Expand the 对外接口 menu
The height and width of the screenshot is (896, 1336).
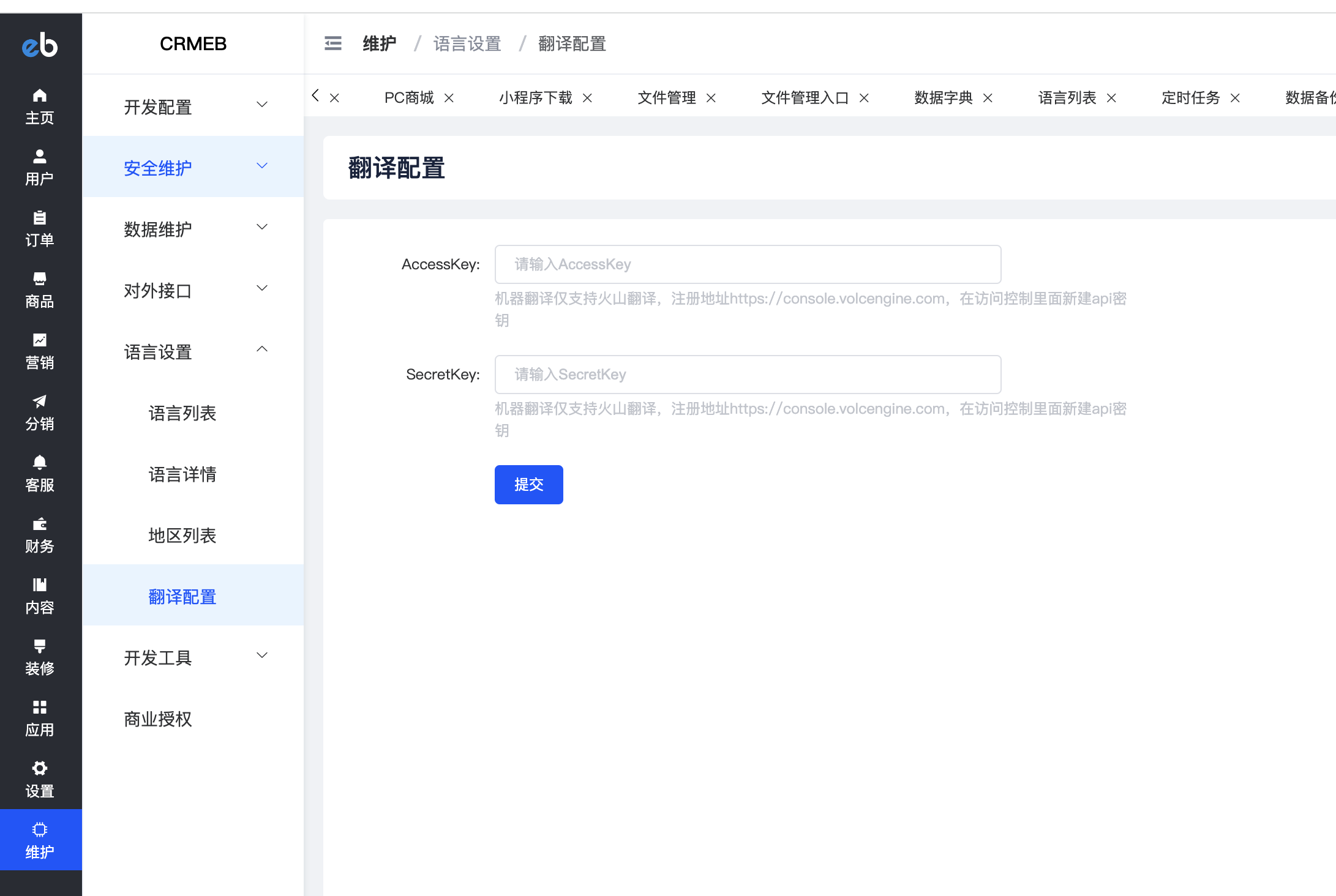pyautogui.click(x=193, y=289)
